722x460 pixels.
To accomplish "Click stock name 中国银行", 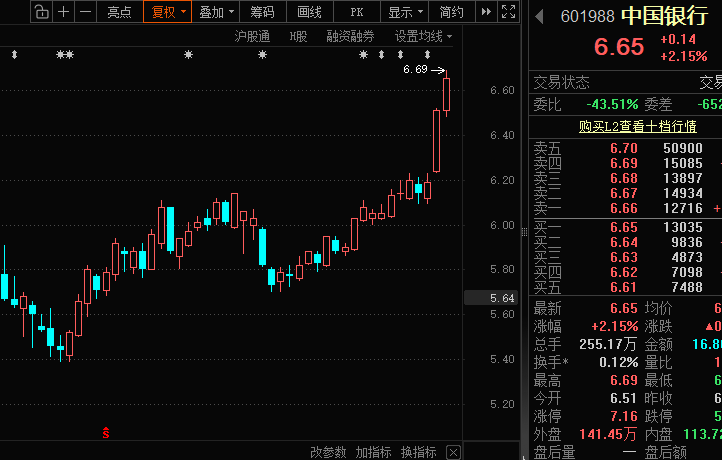I will 664,16.
